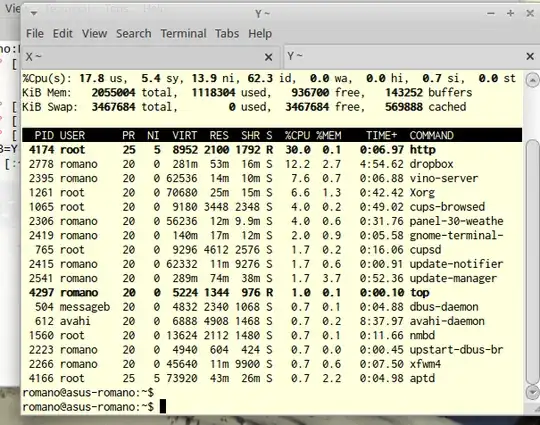Click the avahi user entry
The width and height of the screenshot is (540, 425).
coord(75,321)
